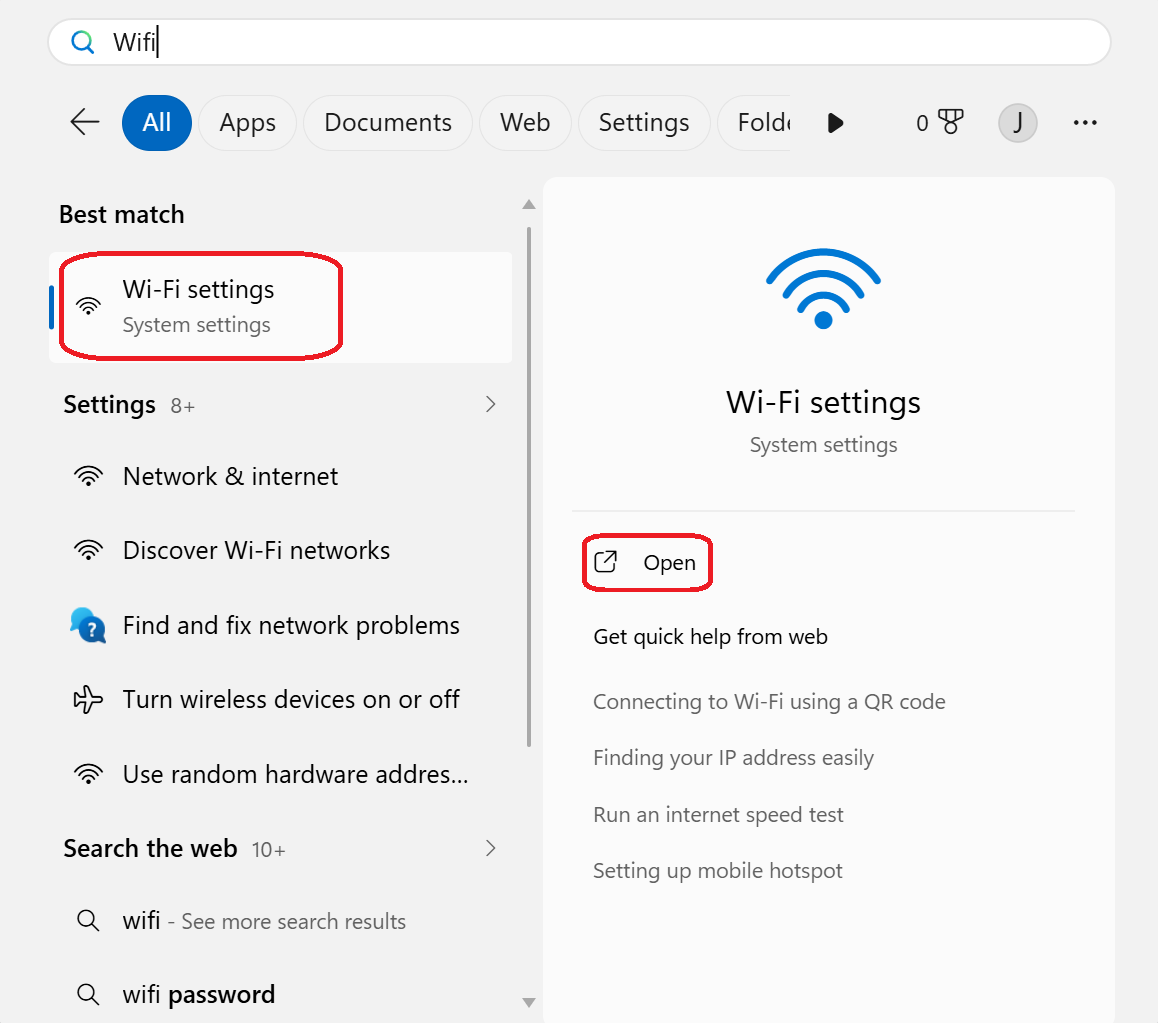The height and width of the screenshot is (1023, 1158).
Task: Click the scroll filters right arrow
Action: click(x=835, y=123)
